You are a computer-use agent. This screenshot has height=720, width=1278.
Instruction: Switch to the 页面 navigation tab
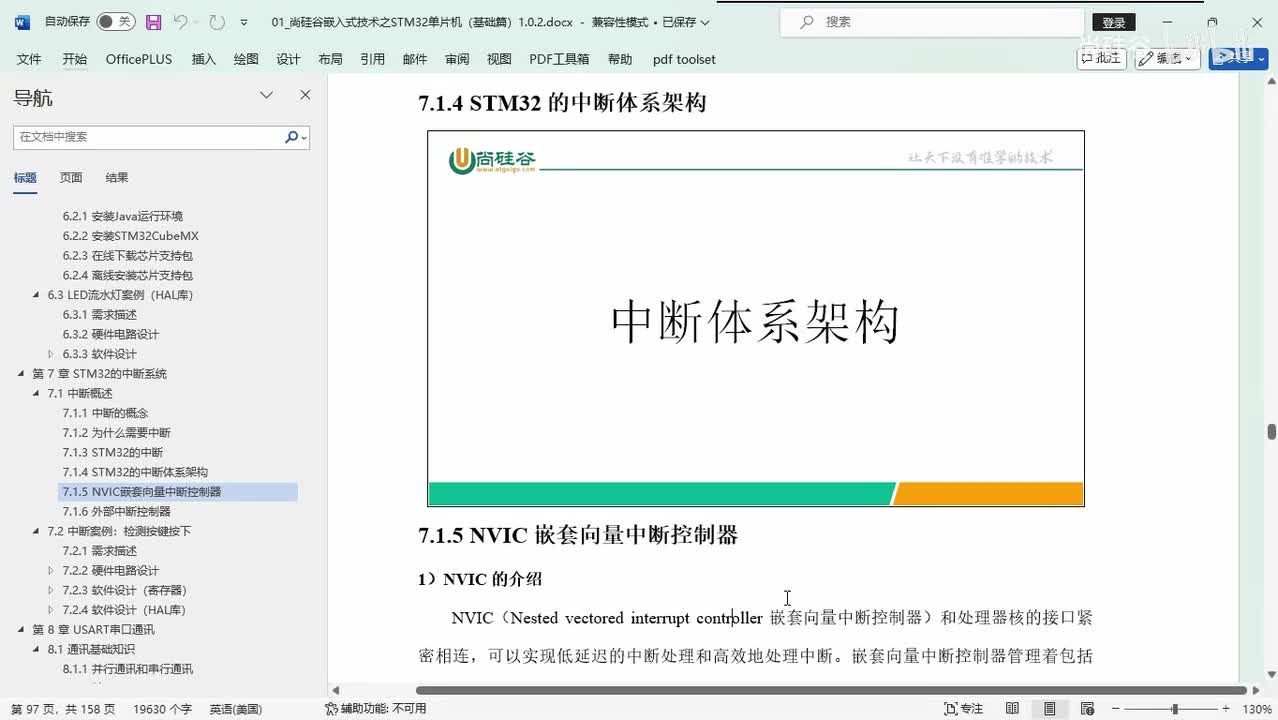pos(71,178)
